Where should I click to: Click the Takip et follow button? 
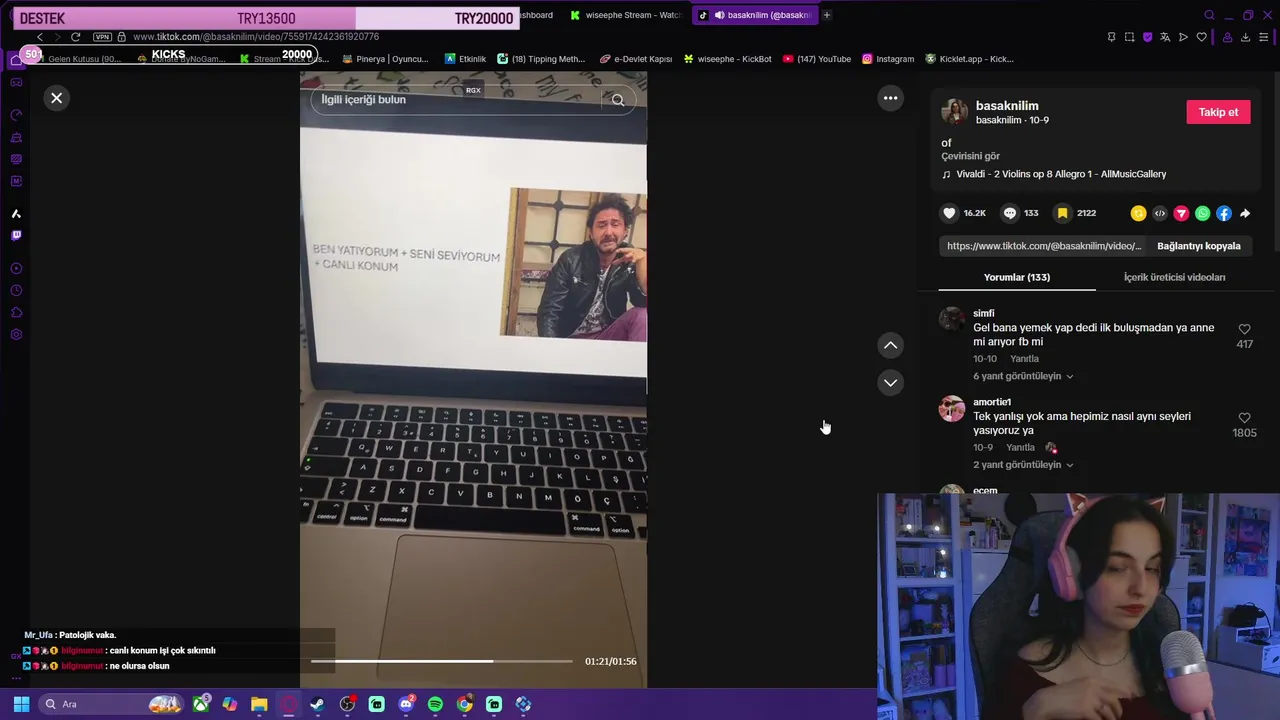(1218, 112)
